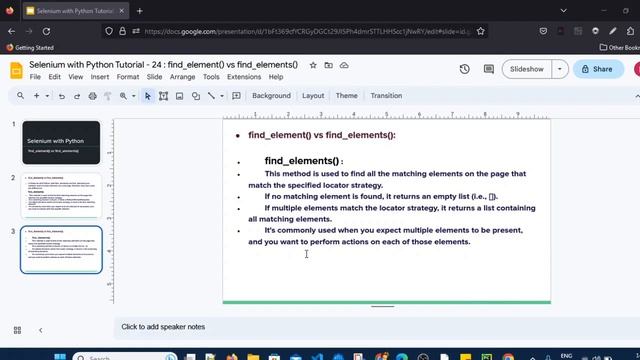Open a new browser tab
This screenshot has height=360, width=640.
coord(140,11)
